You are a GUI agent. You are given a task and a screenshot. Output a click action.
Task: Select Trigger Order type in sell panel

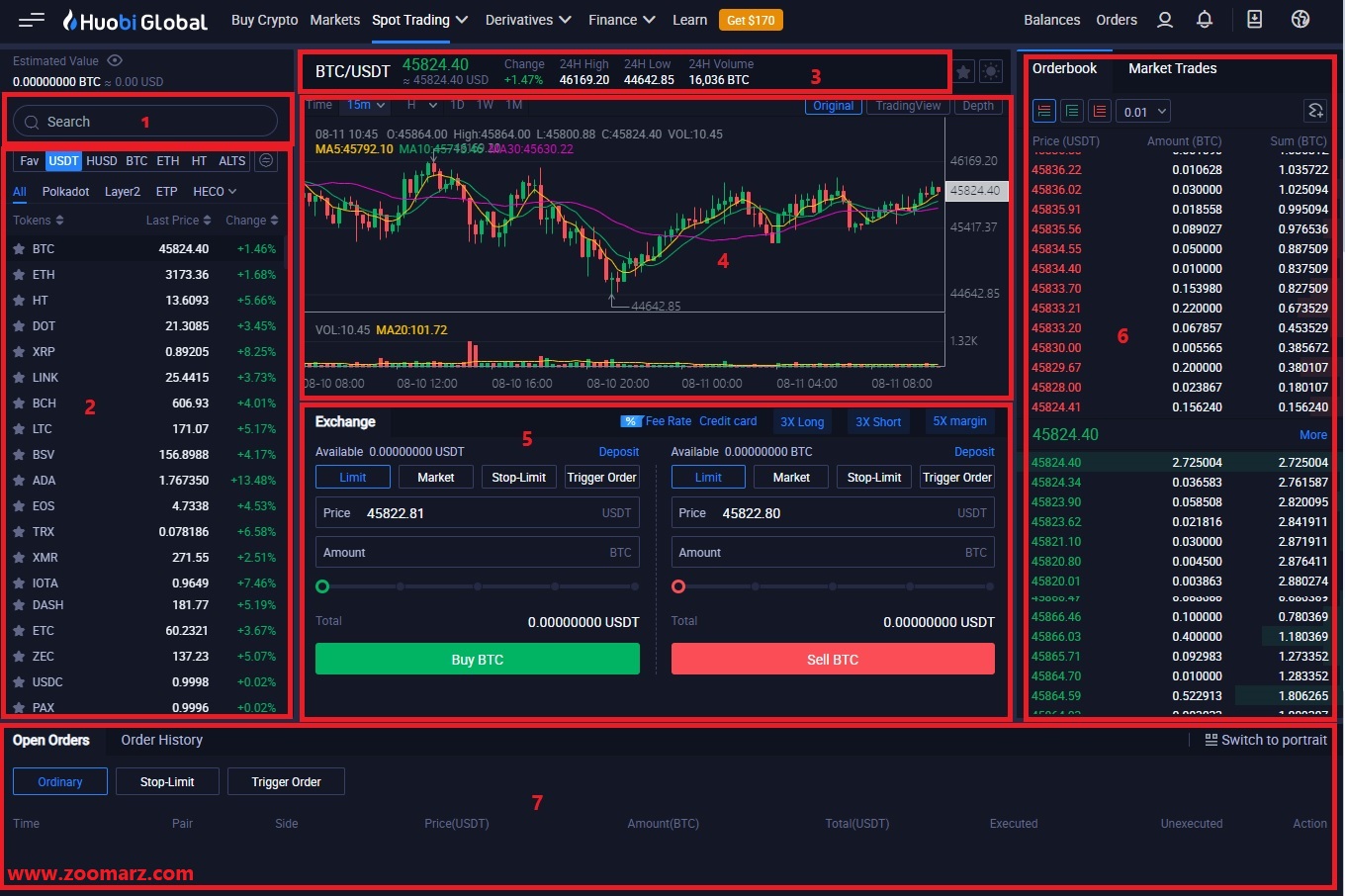point(957,478)
